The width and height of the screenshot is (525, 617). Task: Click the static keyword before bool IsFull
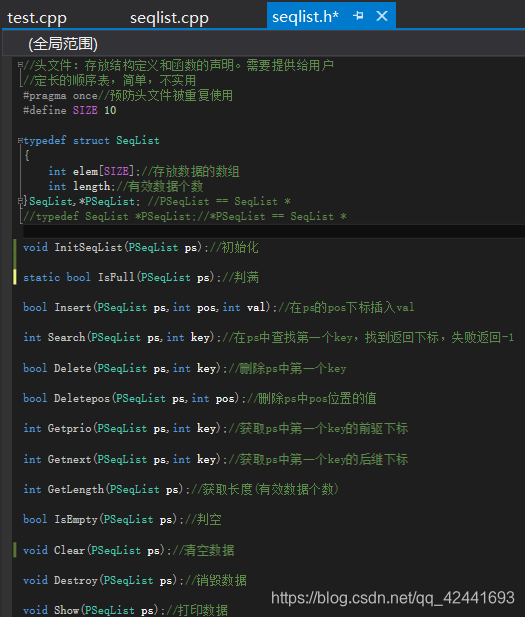[41, 277]
